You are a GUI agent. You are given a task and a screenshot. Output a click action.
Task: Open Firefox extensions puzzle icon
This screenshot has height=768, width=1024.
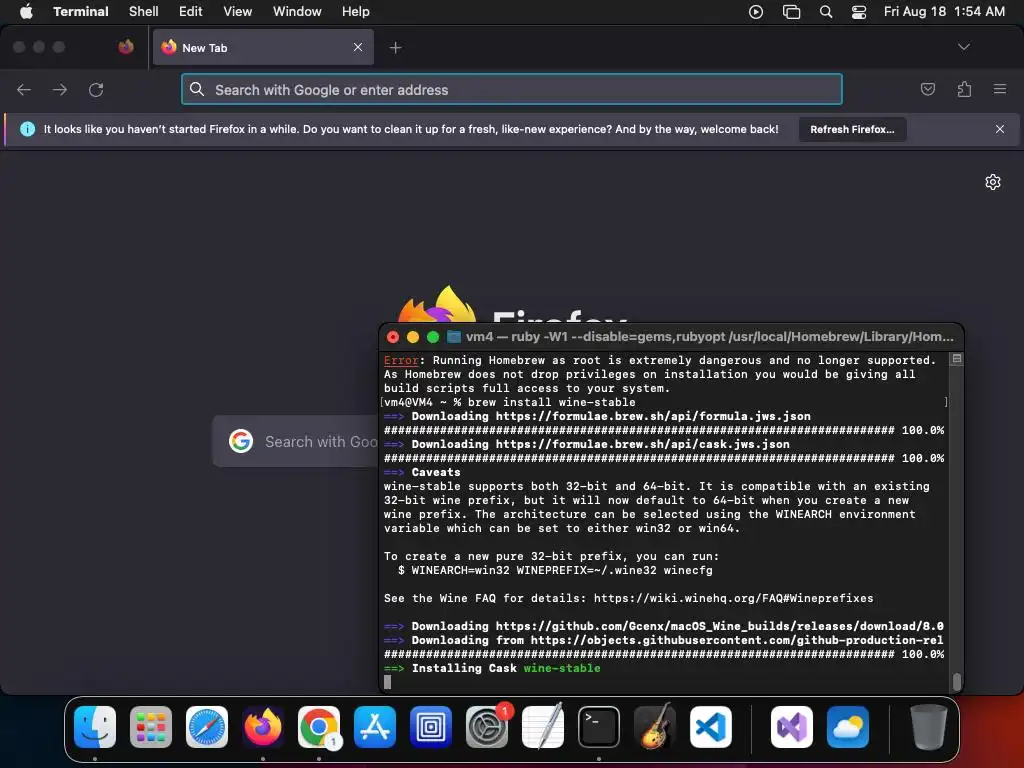coord(964,89)
